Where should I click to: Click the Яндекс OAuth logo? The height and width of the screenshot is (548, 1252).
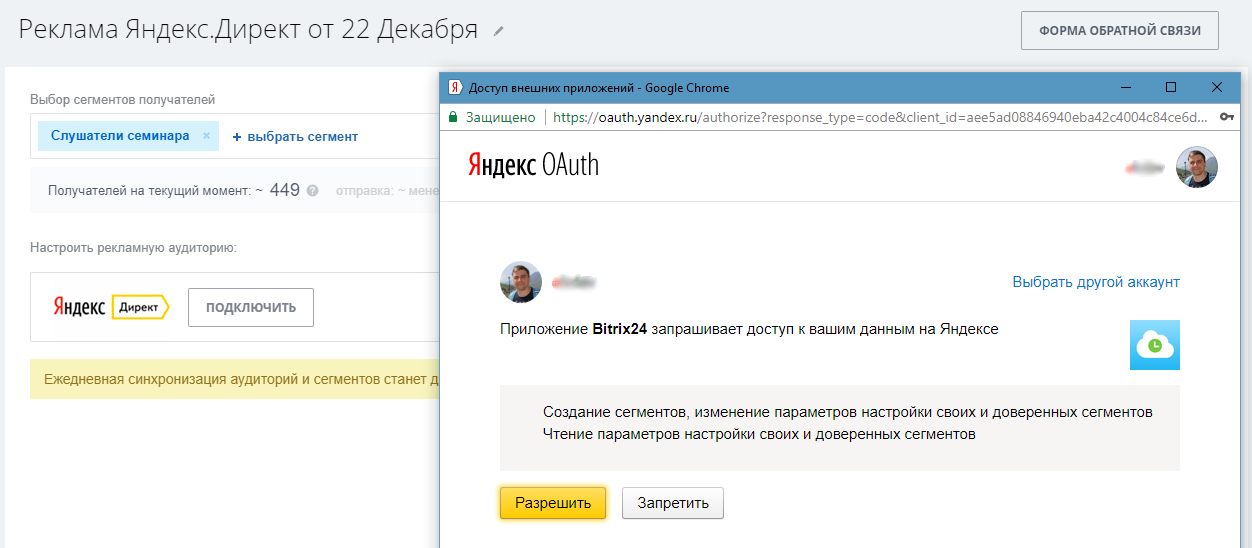click(x=533, y=165)
